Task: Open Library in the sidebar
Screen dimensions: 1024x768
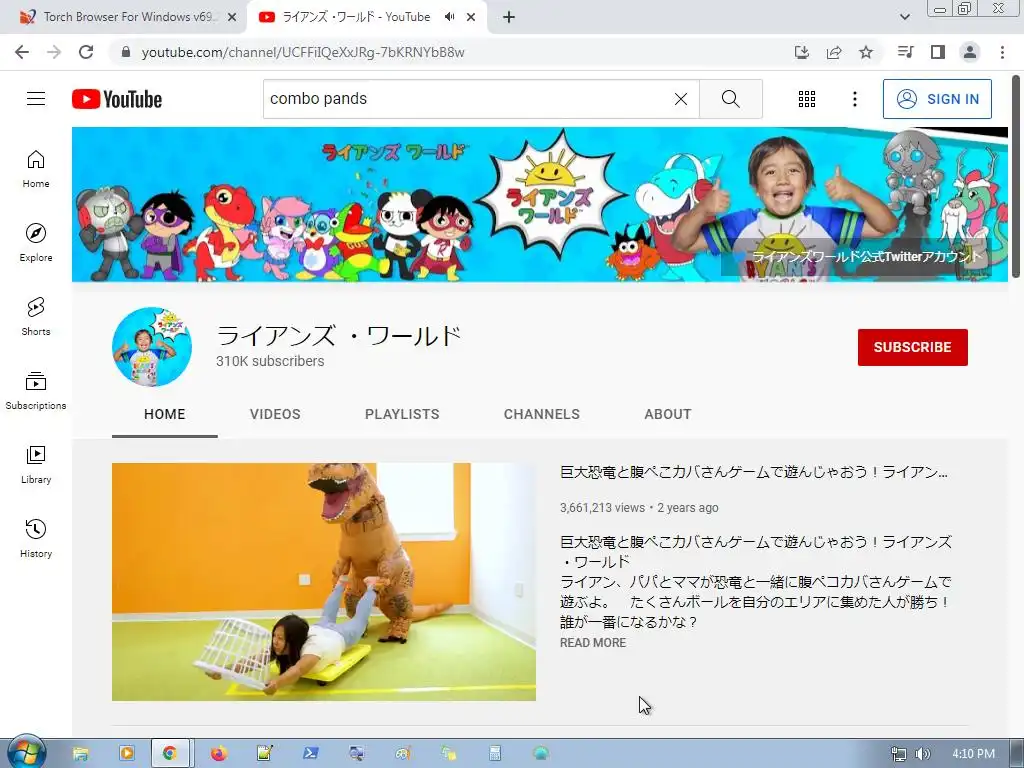Action: tap(36, 464)
